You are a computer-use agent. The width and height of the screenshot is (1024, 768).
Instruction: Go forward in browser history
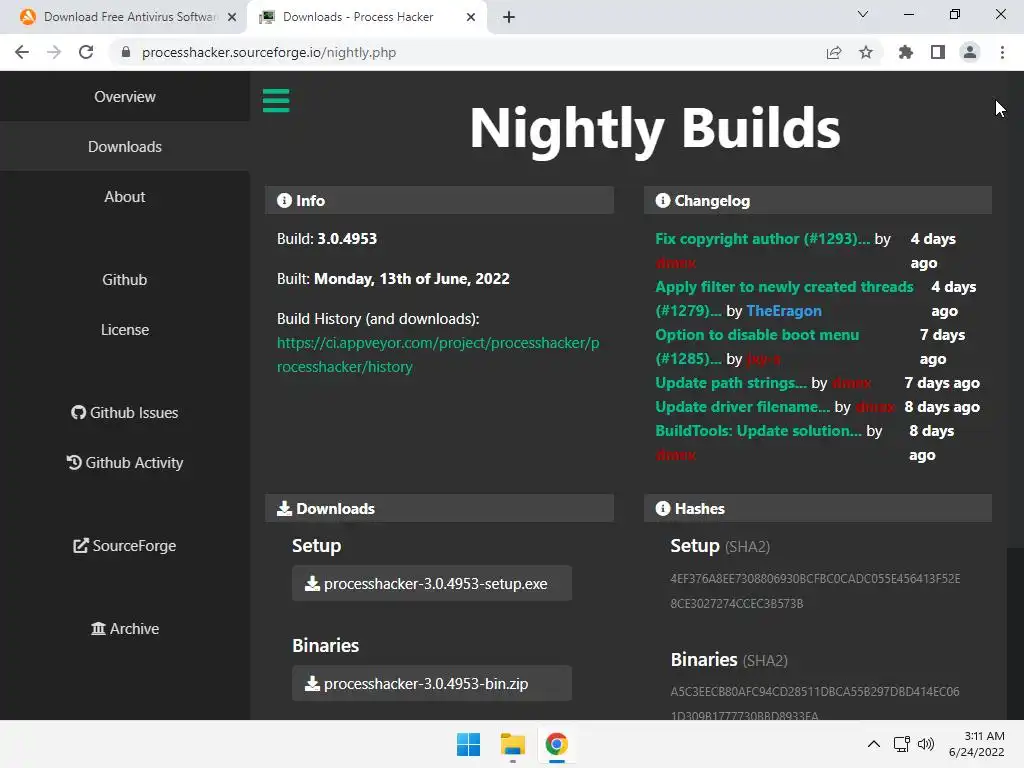[x=54, y=52]
